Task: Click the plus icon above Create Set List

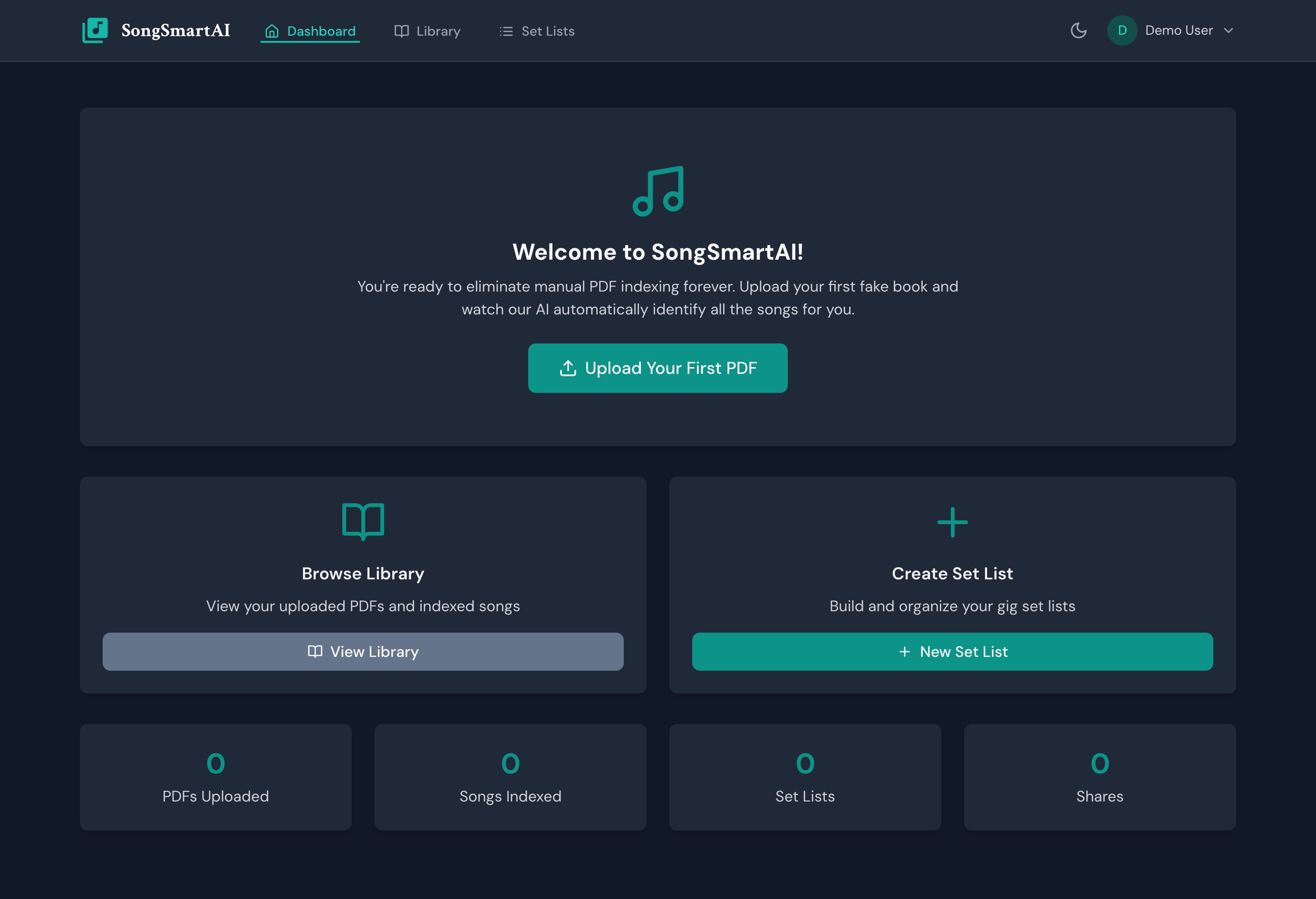Action: [x=952, y=522]
